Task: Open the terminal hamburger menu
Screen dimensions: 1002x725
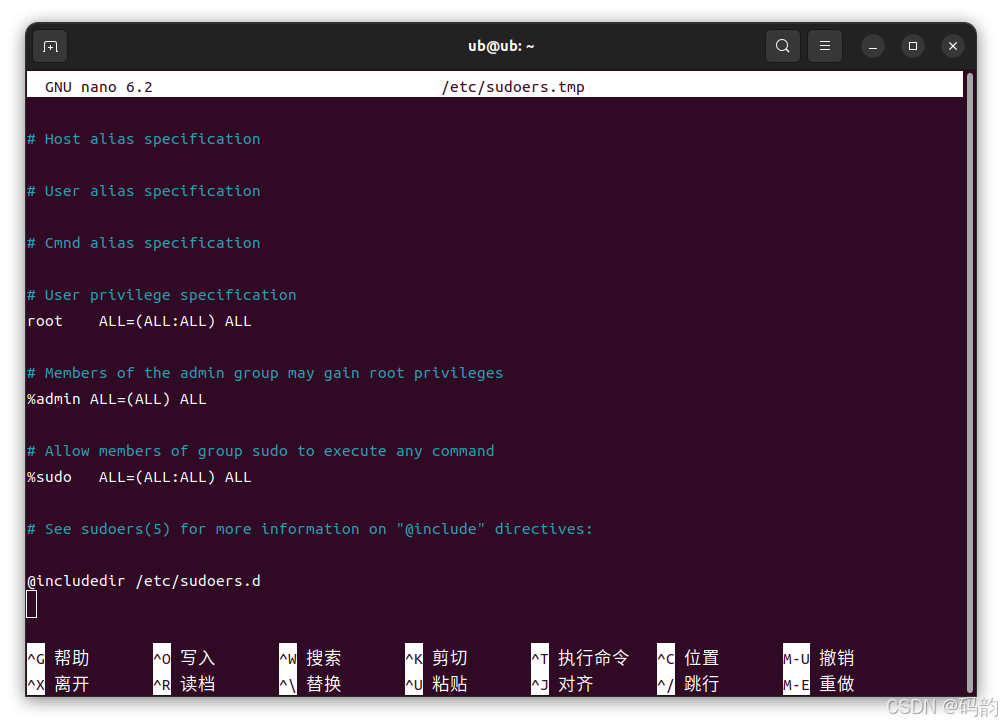Action: click(824, 45)
